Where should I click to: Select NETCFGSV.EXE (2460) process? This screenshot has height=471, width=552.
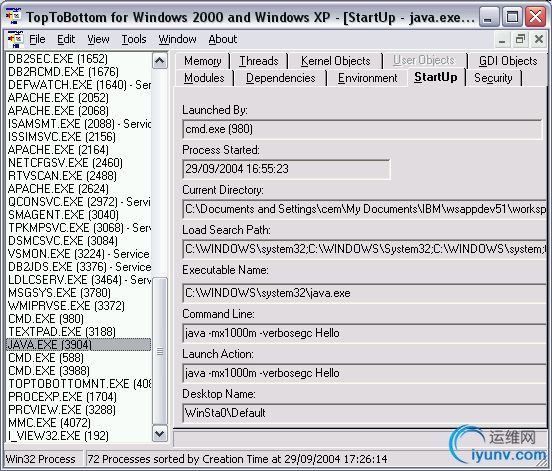click(65, 163)
